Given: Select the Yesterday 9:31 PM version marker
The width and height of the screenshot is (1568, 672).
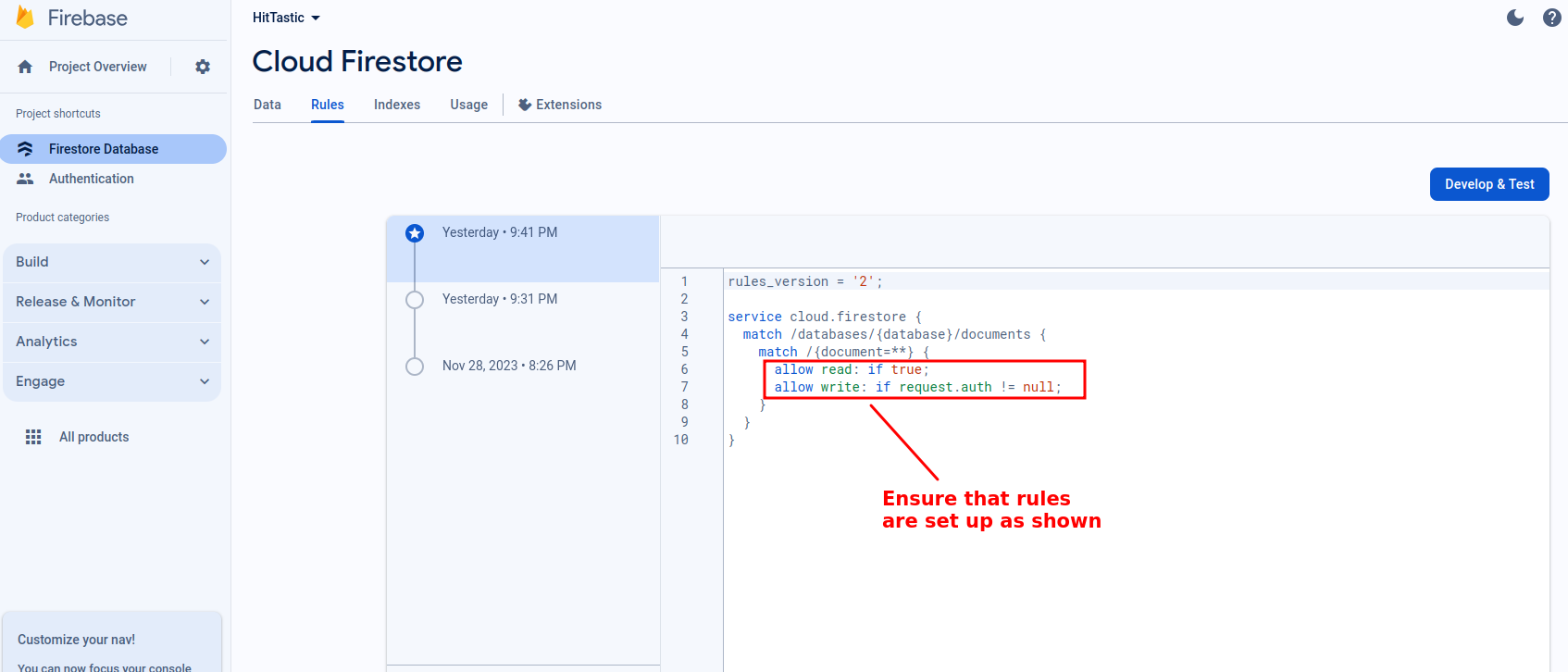Looking at the screenshot, I should pyautogui.click(x=415, y=300).
